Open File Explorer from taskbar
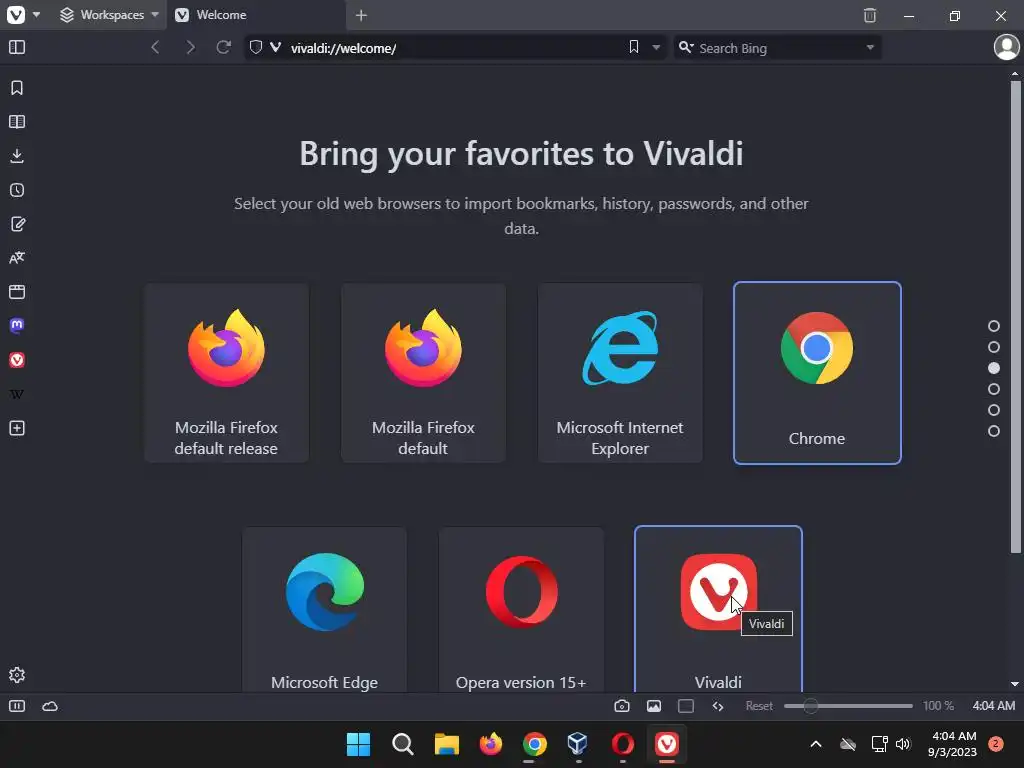1024x768 pixels. click(447, 744)
